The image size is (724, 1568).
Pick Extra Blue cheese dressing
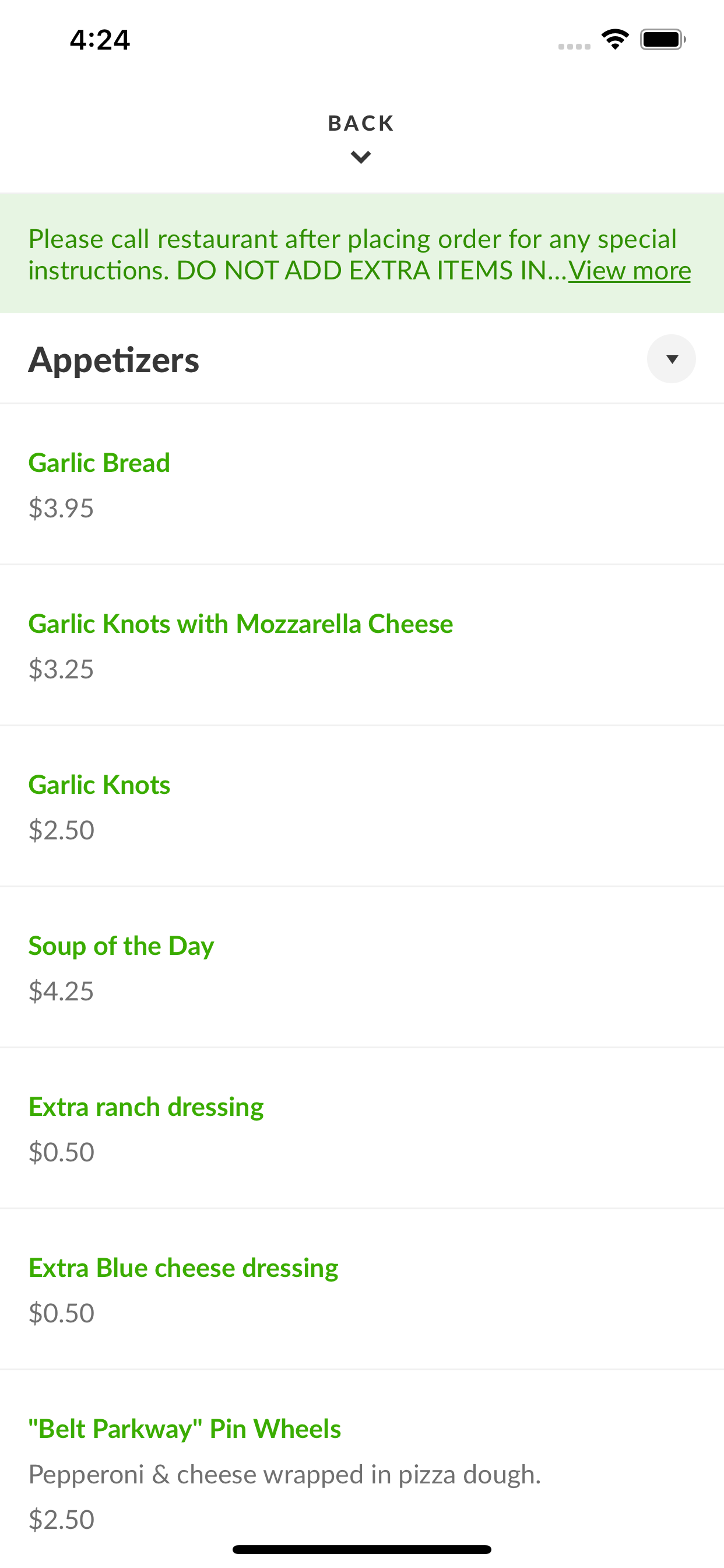pos(183,1268)
